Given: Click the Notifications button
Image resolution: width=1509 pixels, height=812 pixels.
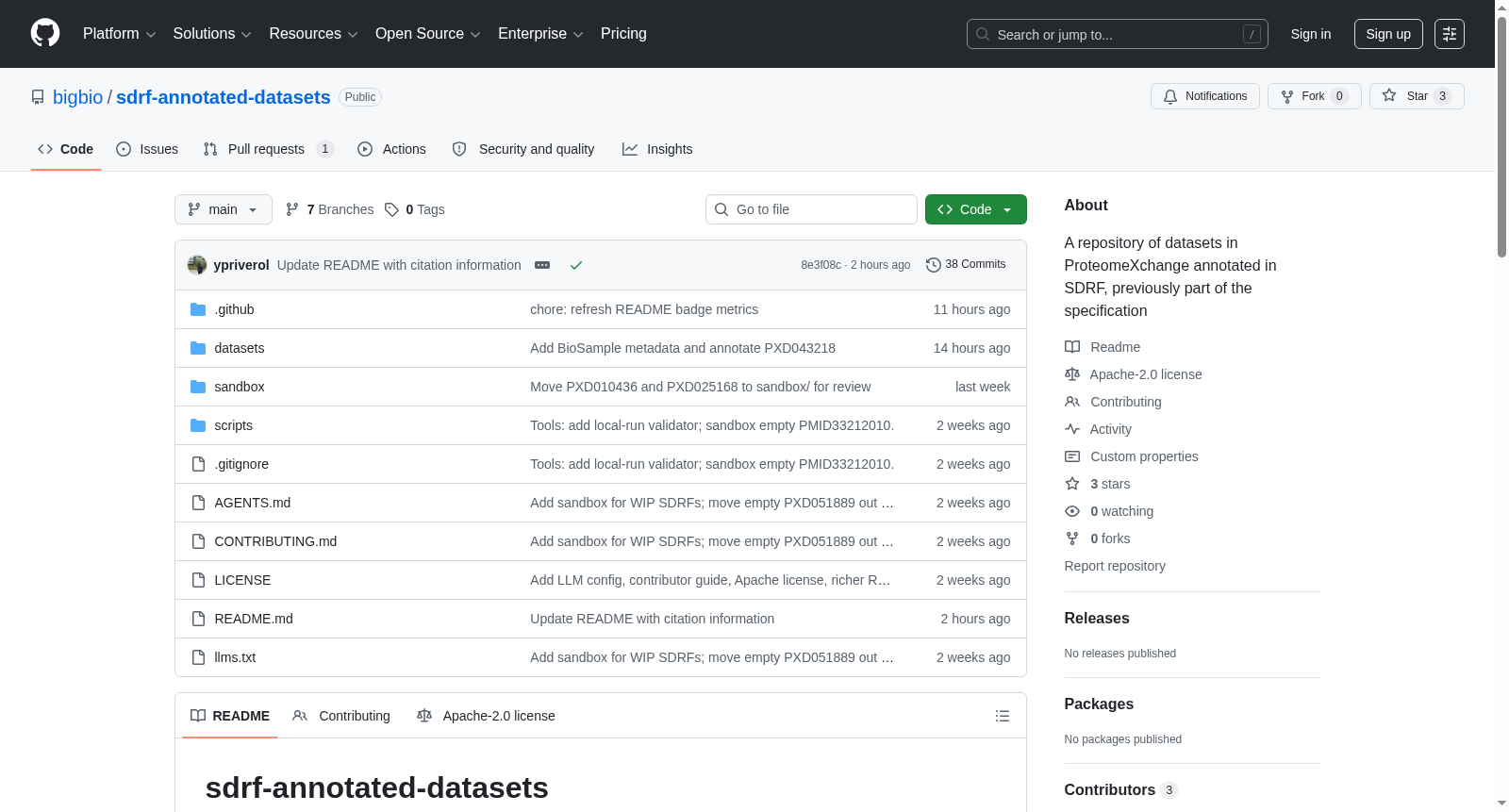Looking at the screenshot, I should [1205, 96].
